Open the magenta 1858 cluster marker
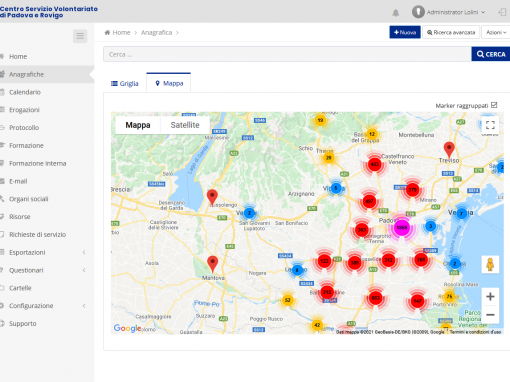This screenshot has width=510, height=382. click(402, 227)
